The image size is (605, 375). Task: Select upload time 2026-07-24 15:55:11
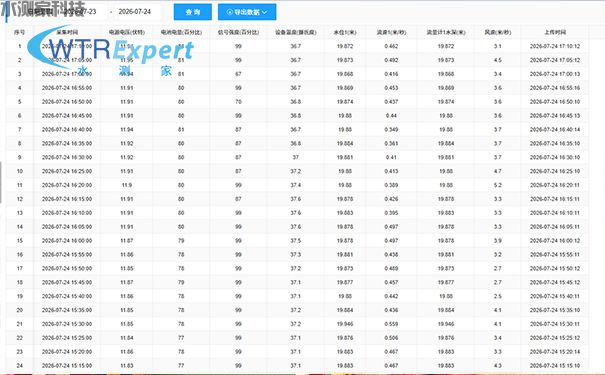[x=555, y=255]
